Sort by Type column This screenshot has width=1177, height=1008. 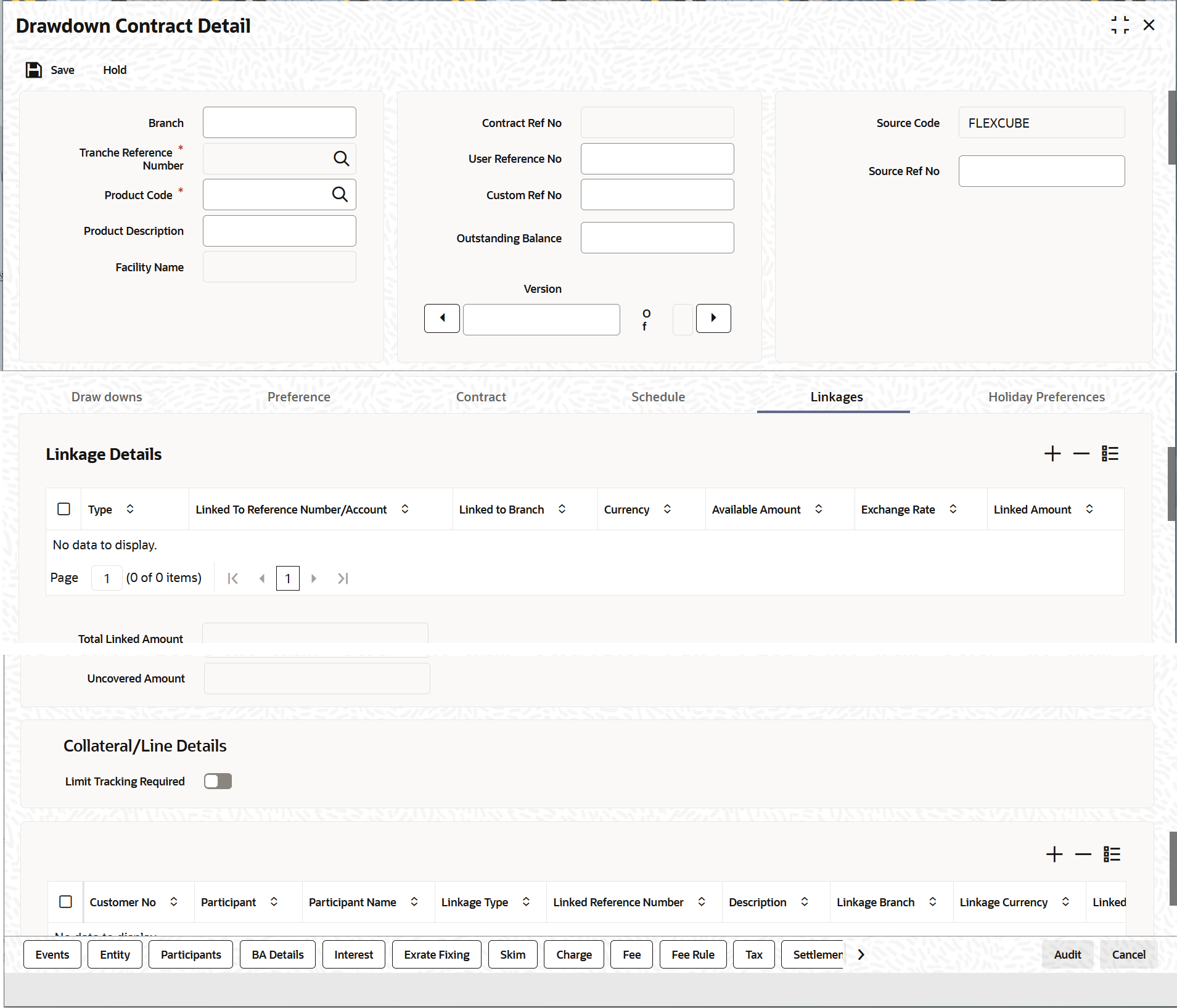click(130, 509)
